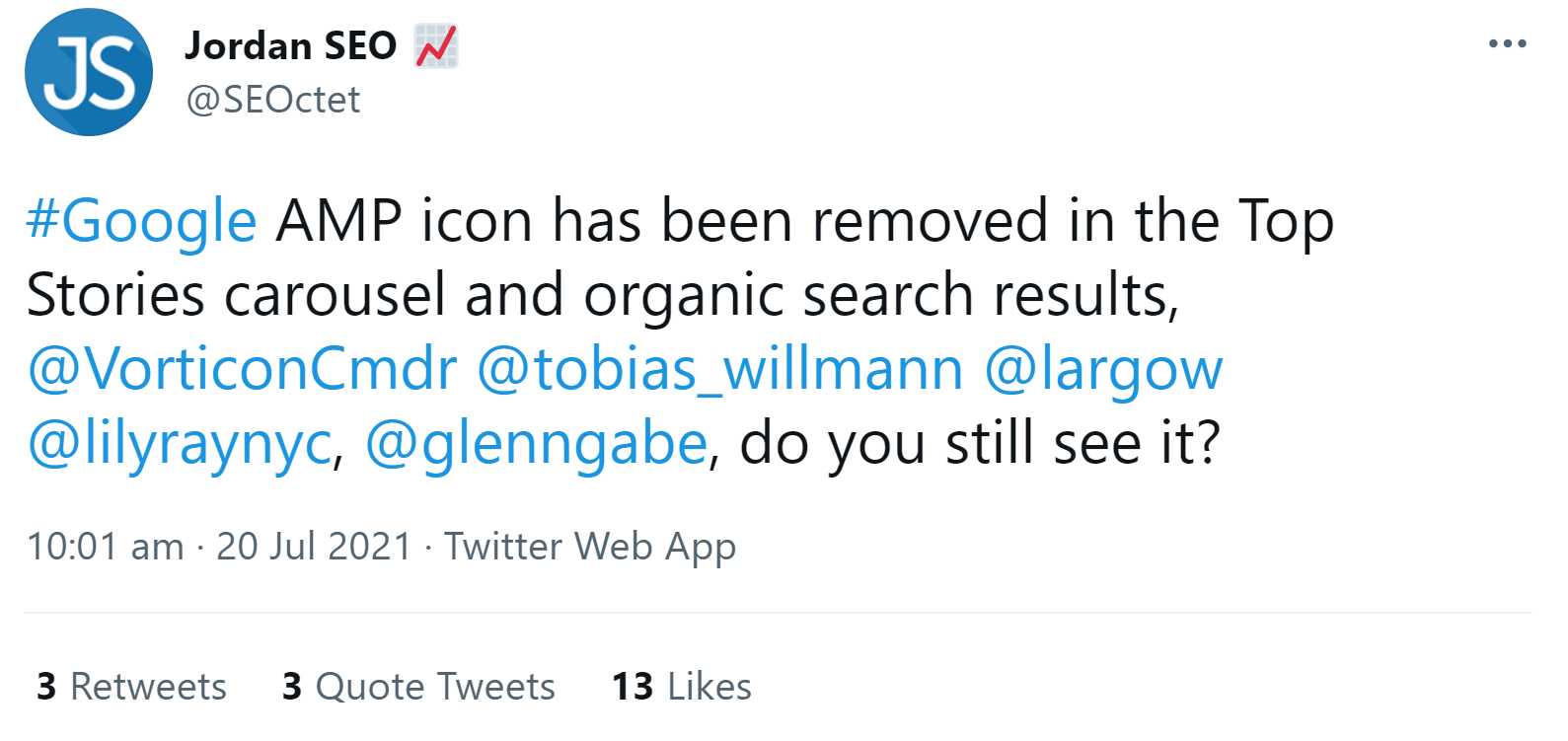Click the @largow mention
The height and width of the screenshot is (741, 1568).
point(1103,369)
